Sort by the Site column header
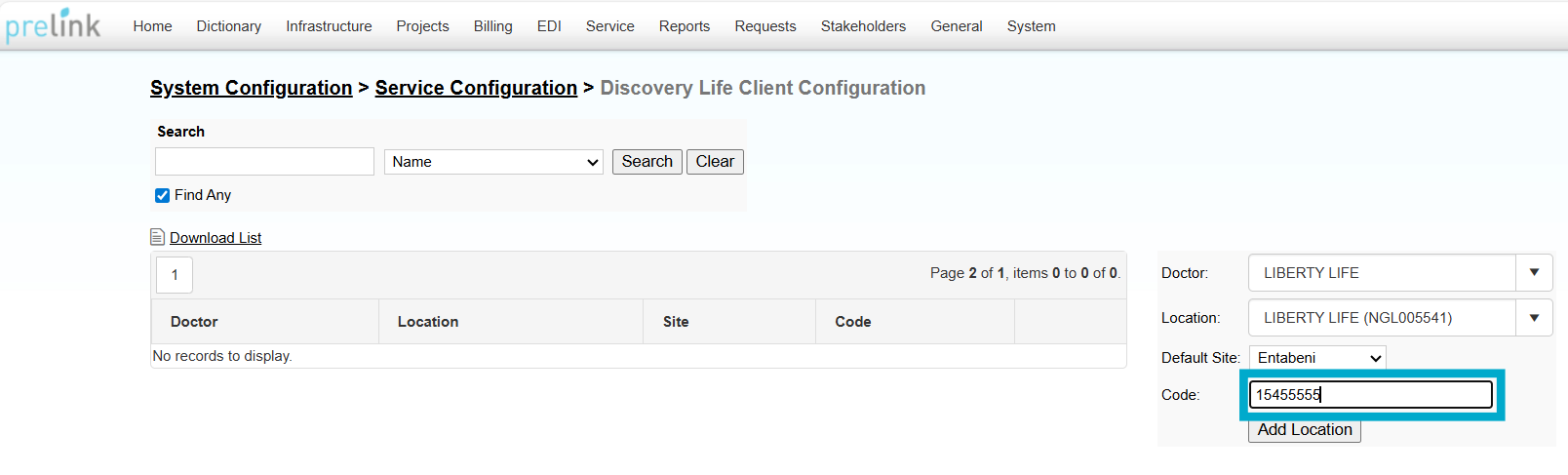Viewport: 1568px width, 475px height. coord(676,322)
